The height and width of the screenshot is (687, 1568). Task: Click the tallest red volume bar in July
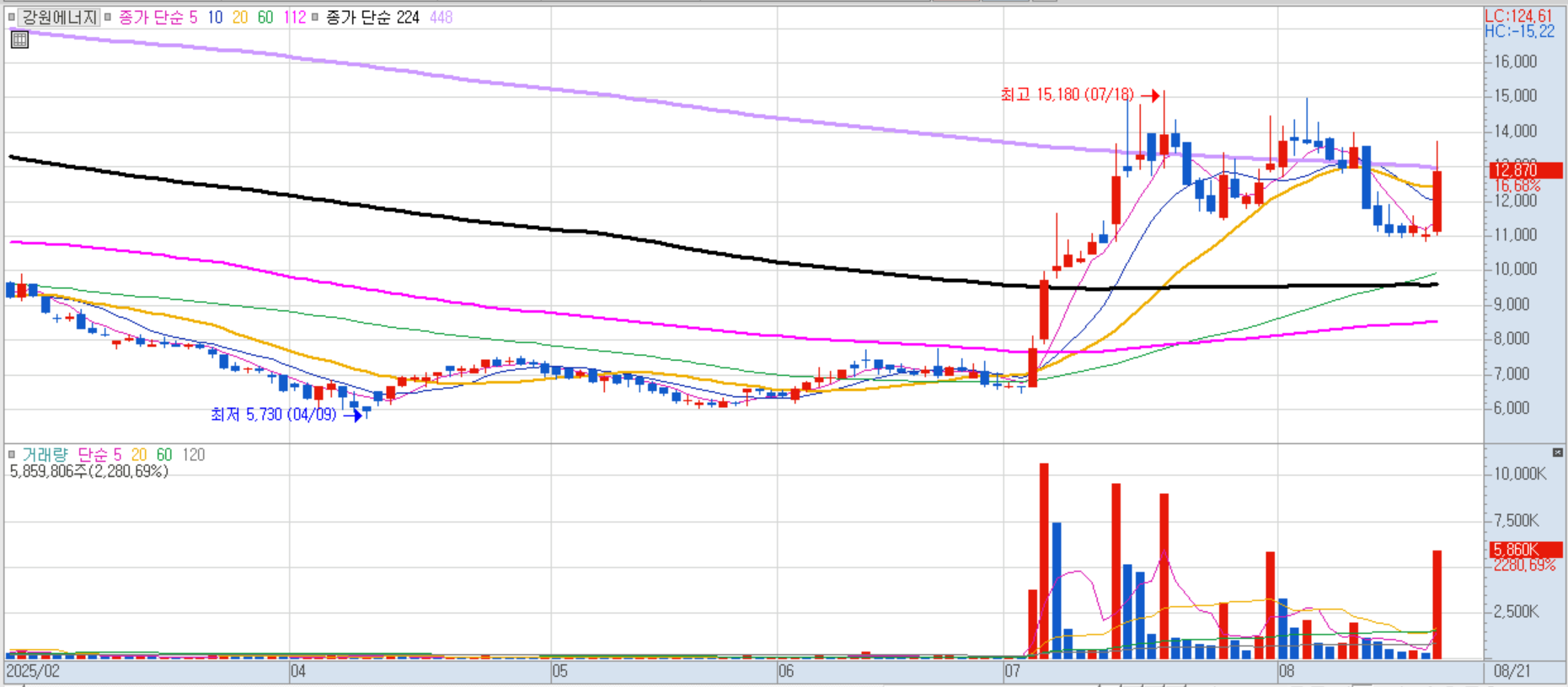1044,561
